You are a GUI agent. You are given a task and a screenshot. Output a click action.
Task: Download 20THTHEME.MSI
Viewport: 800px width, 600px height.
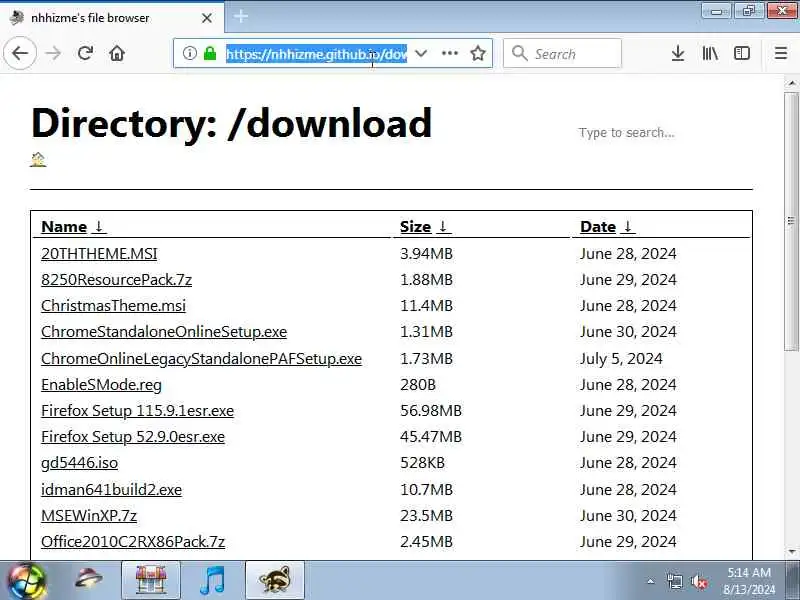point(99,254)
